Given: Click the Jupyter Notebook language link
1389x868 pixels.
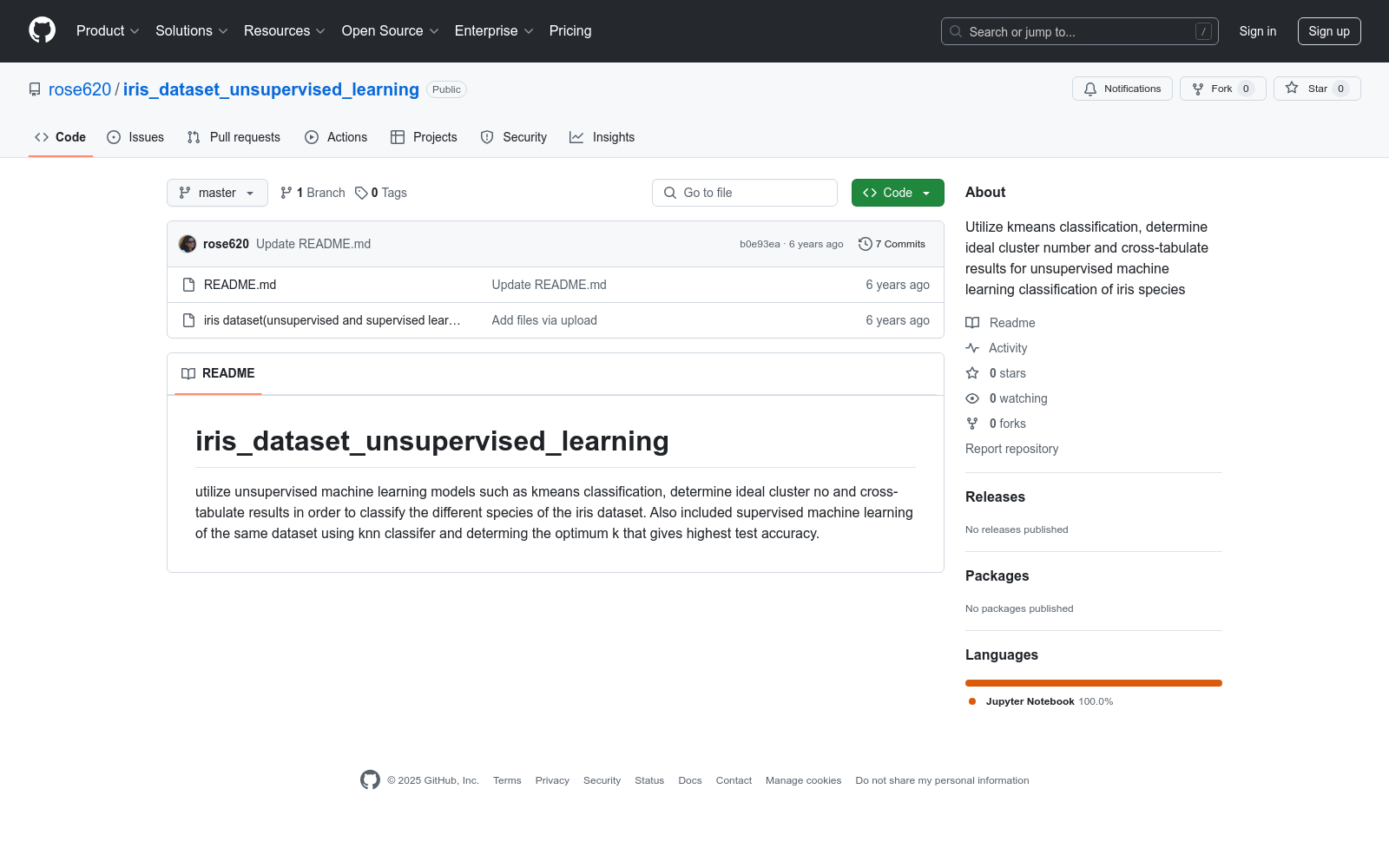Looking at the screenshot, I should pos(1041,701).
